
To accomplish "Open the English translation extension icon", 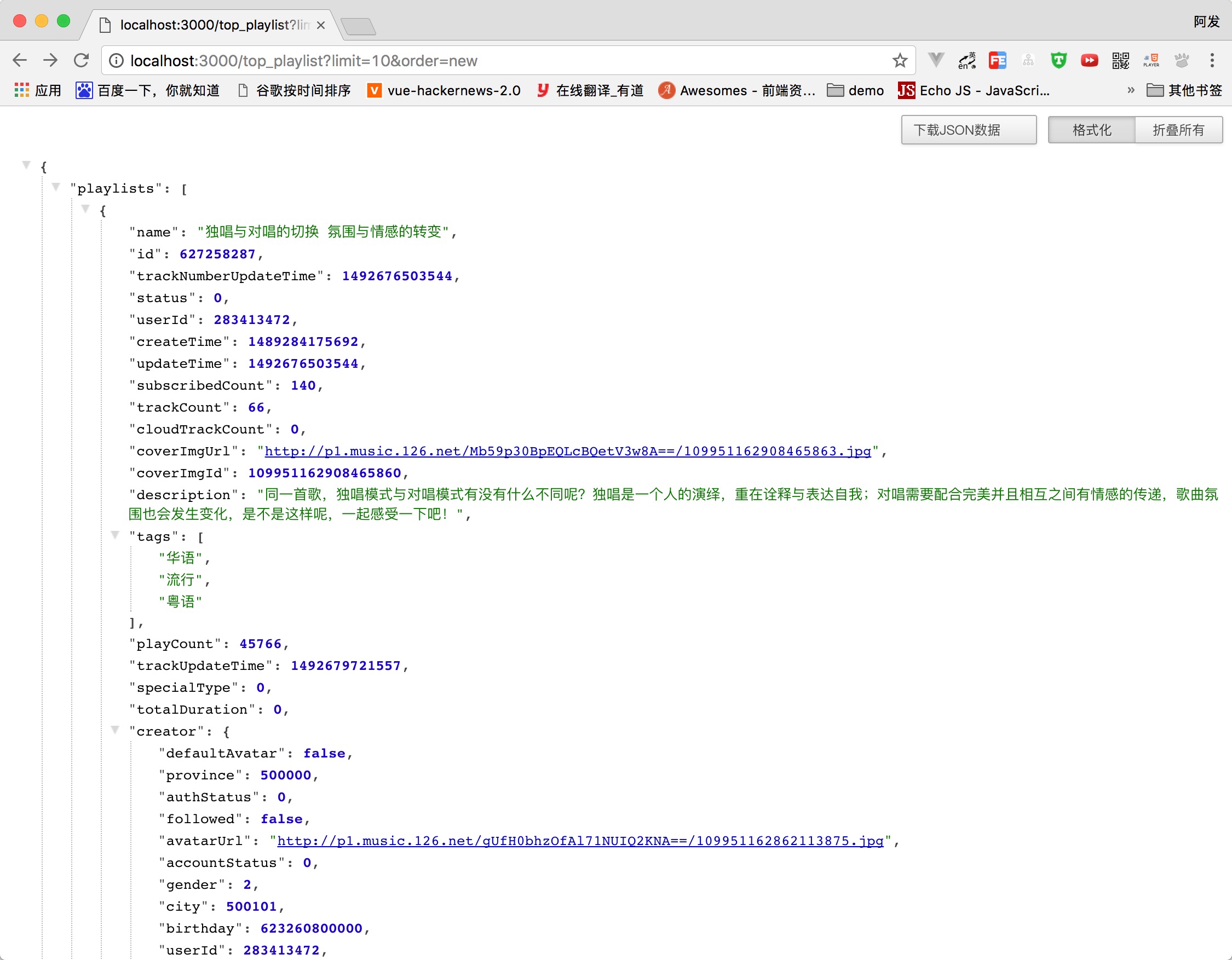I will pyautogui.click(x=967, y=60).
